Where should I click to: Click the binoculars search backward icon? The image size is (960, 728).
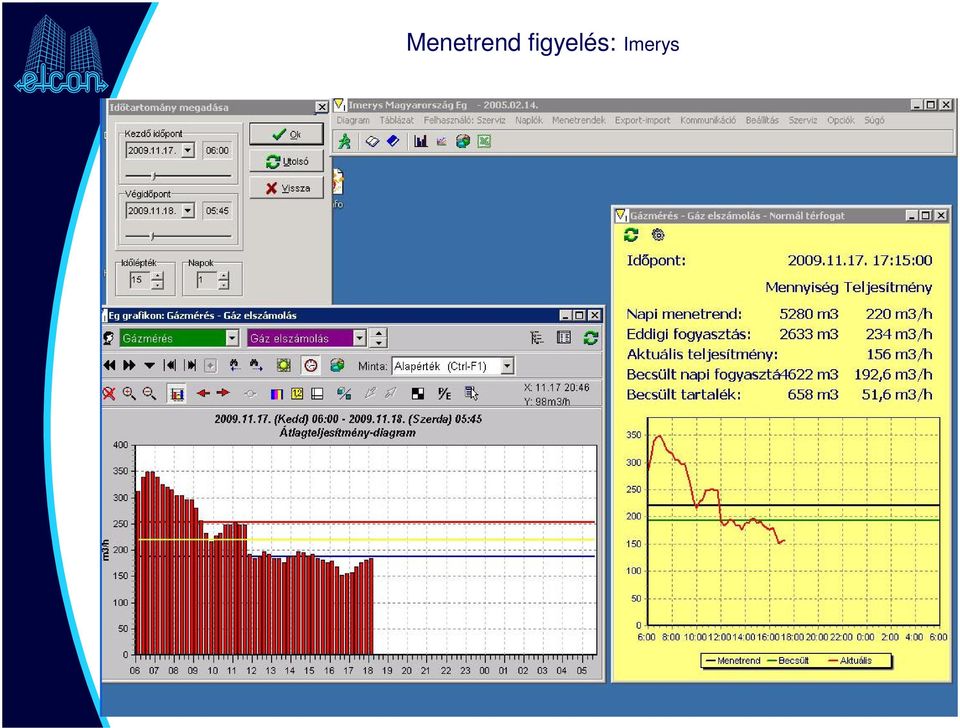234,366
